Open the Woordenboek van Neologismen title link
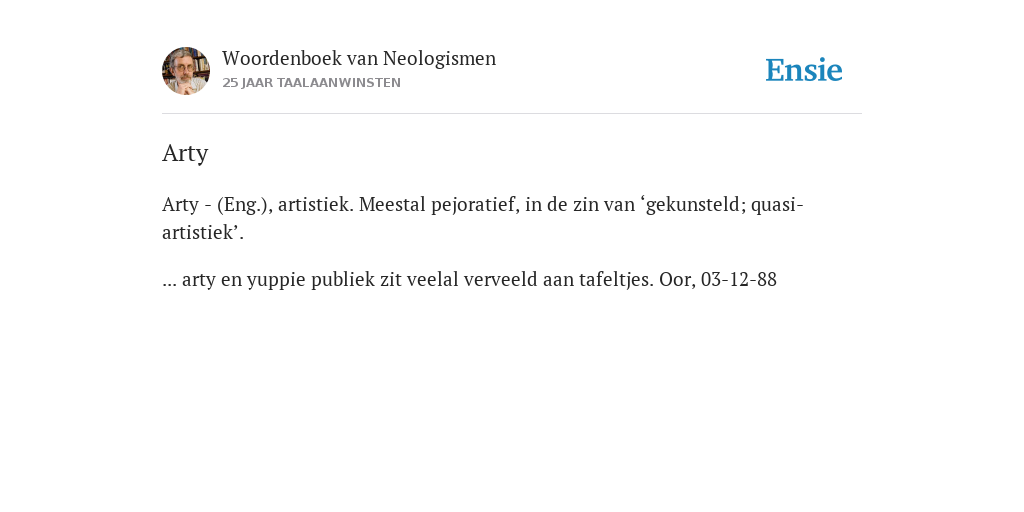The width and height of the screenshot is (1024, 512). [359, 58]
